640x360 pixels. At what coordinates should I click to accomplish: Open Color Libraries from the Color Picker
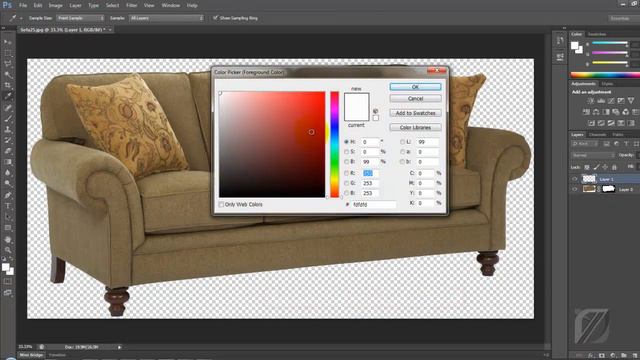(415, 127)
